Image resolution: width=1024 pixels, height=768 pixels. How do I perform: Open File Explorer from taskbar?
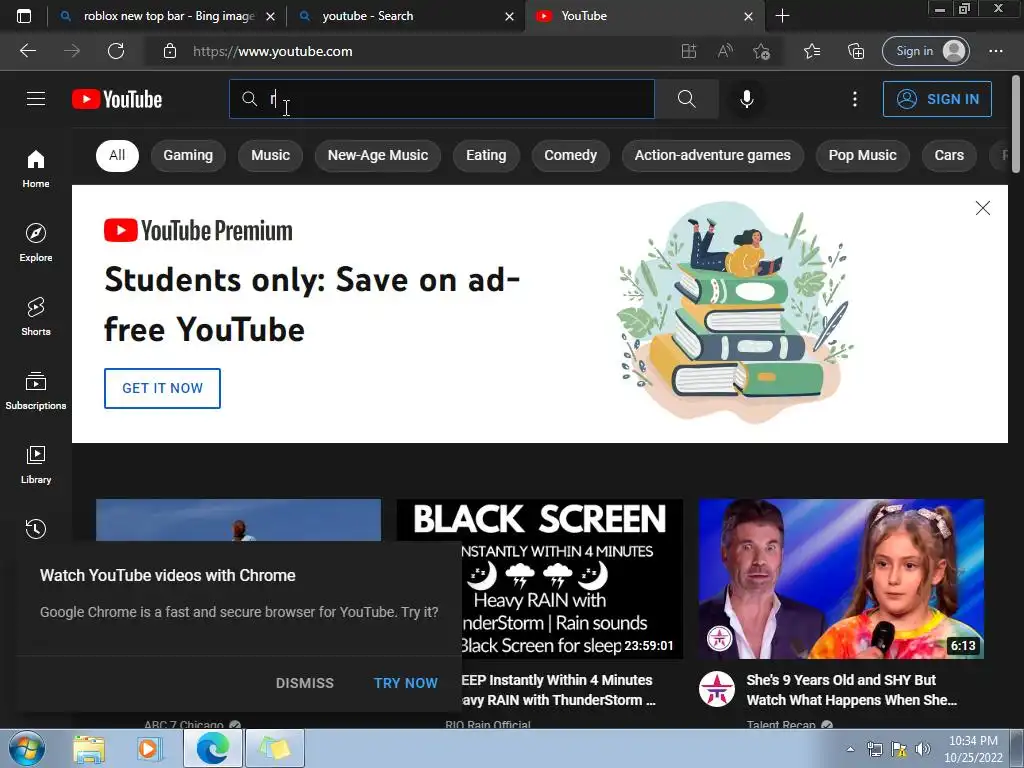click(89, 748)
